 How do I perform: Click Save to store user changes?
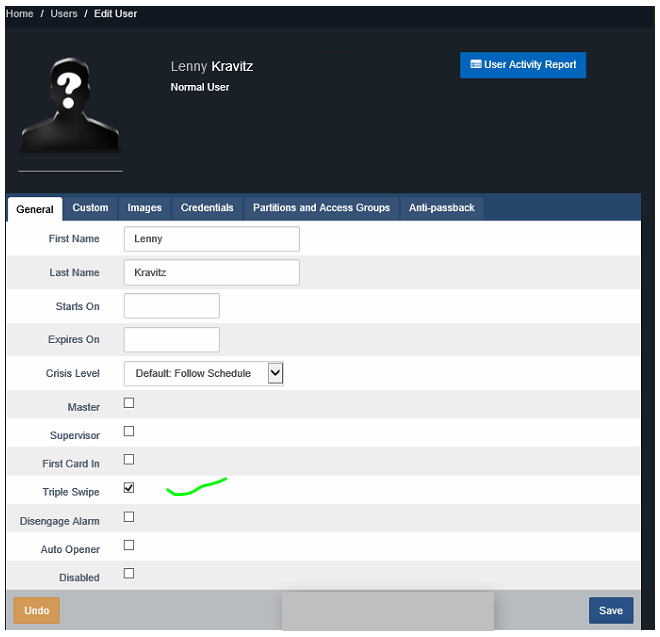click(x=610, y=611)
